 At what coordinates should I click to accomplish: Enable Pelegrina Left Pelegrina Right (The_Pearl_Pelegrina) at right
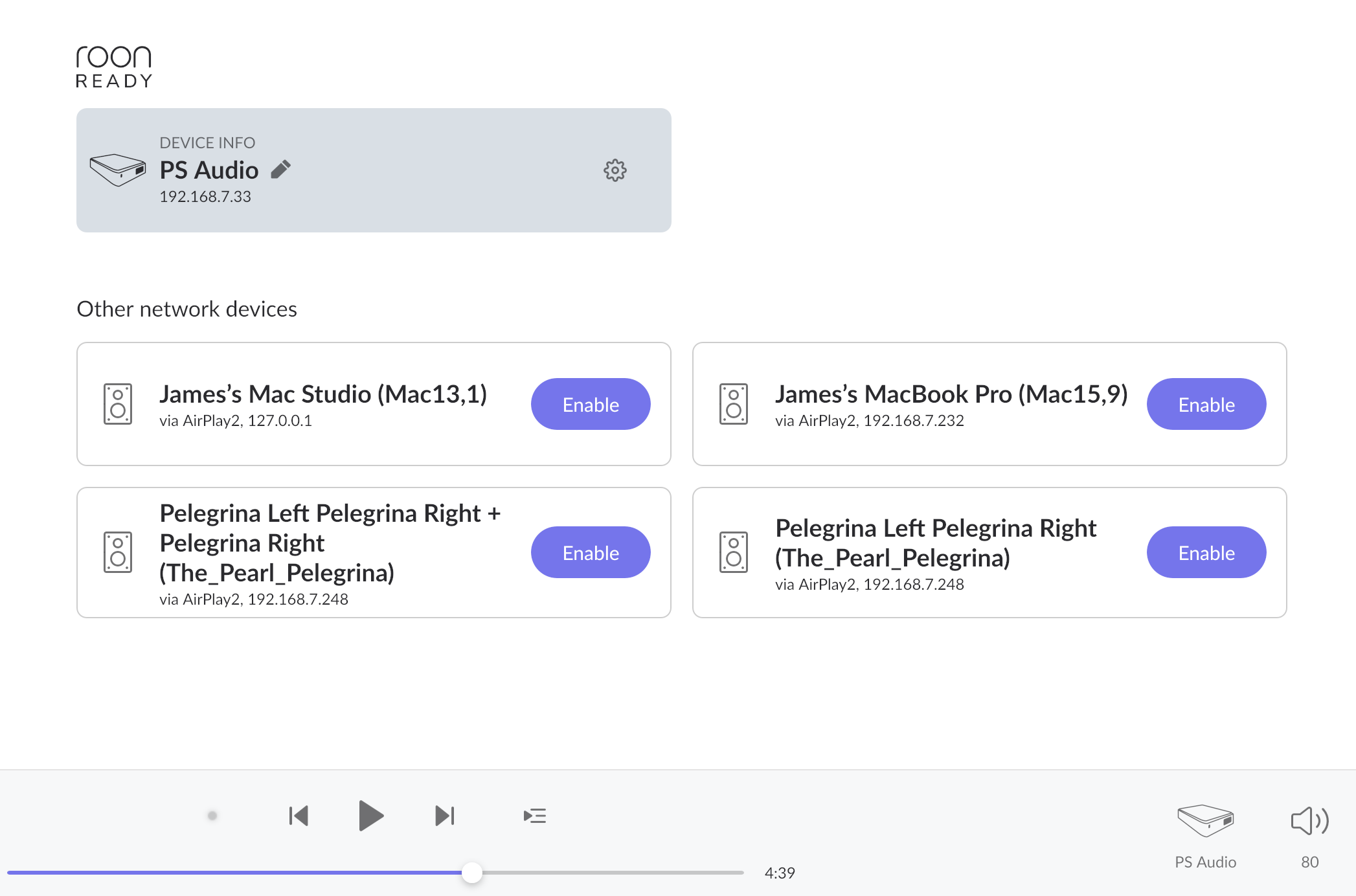click(1206, 552)
